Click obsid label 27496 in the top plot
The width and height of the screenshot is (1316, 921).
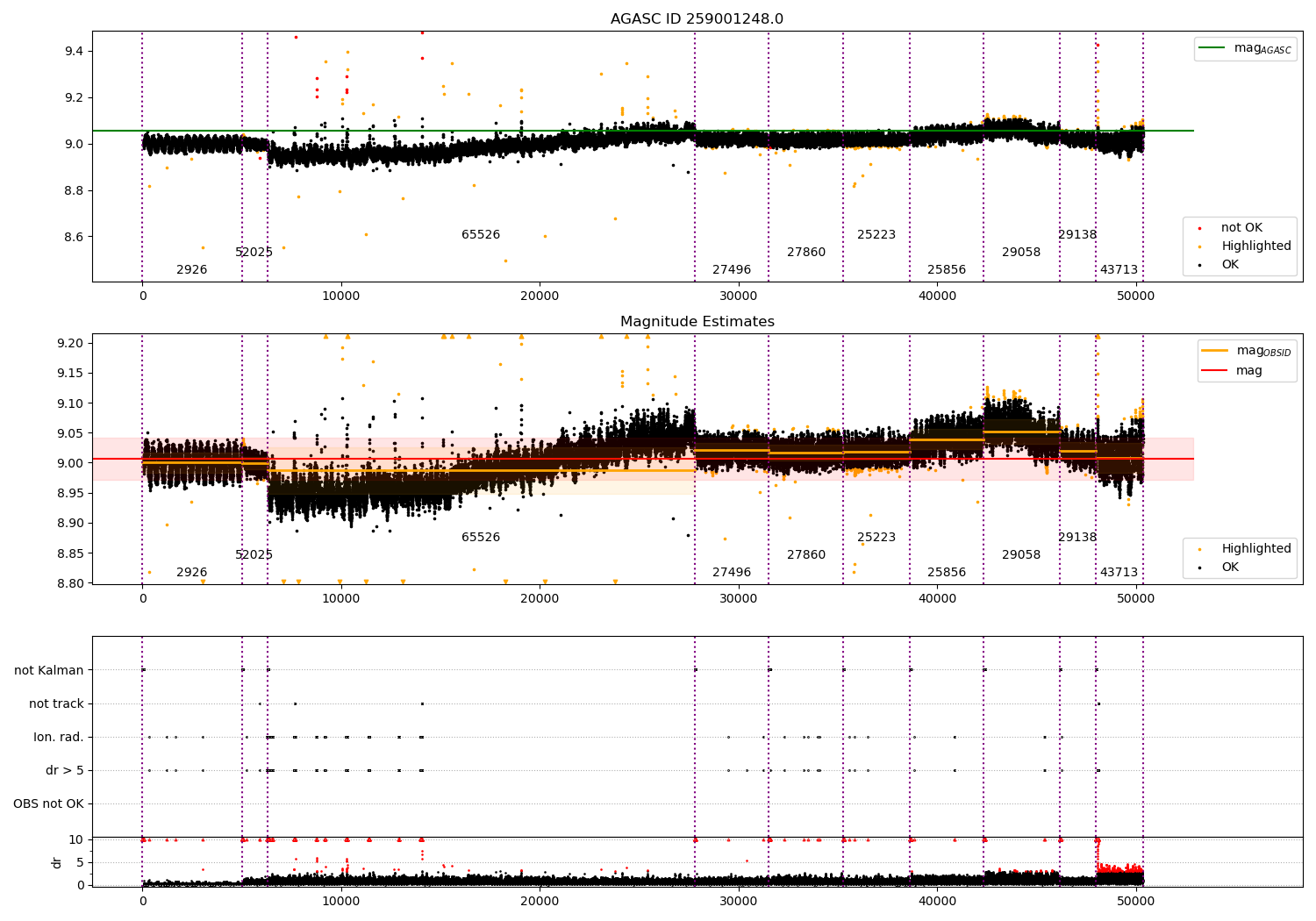coord(732,270)
